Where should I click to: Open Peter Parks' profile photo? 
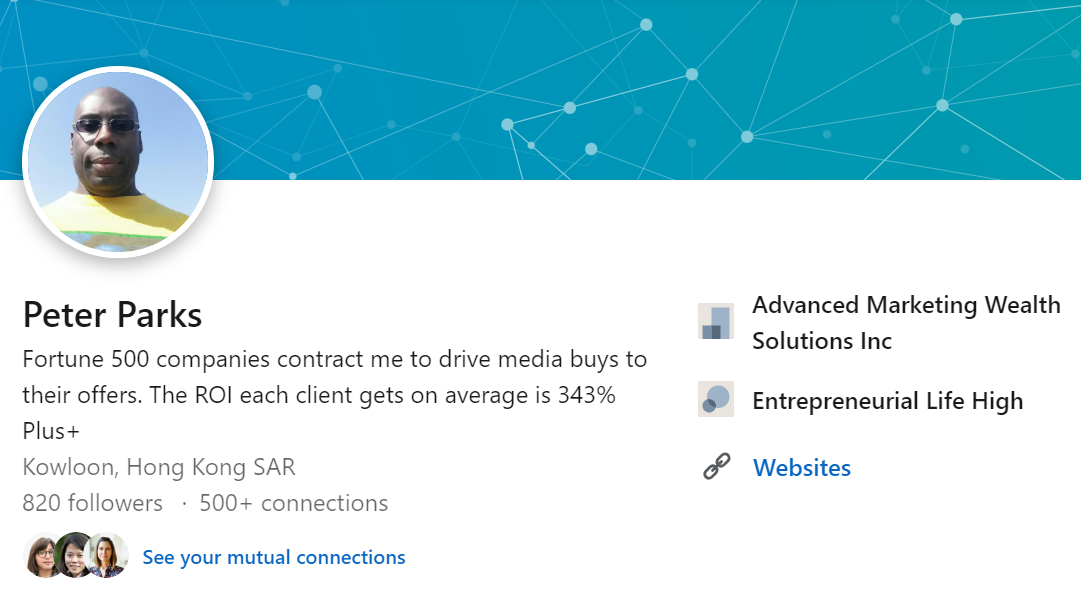(x=118, y=162)
